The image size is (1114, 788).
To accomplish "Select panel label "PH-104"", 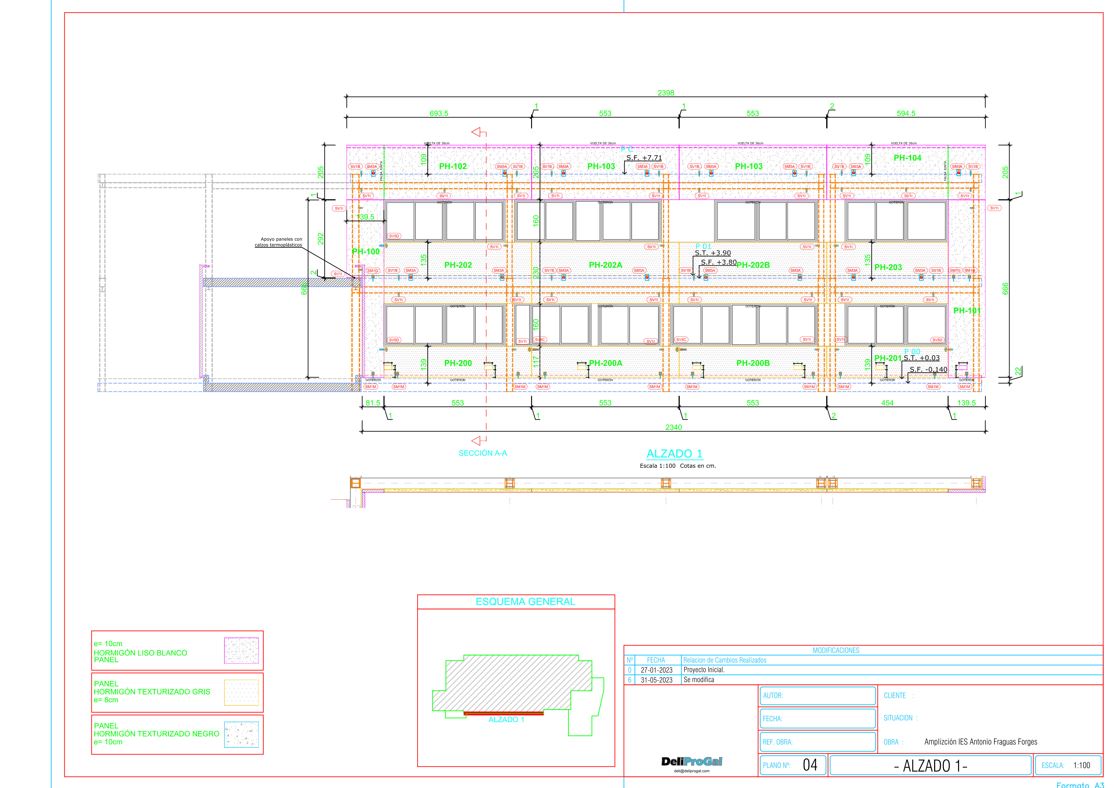I will (x=907, y=158).
